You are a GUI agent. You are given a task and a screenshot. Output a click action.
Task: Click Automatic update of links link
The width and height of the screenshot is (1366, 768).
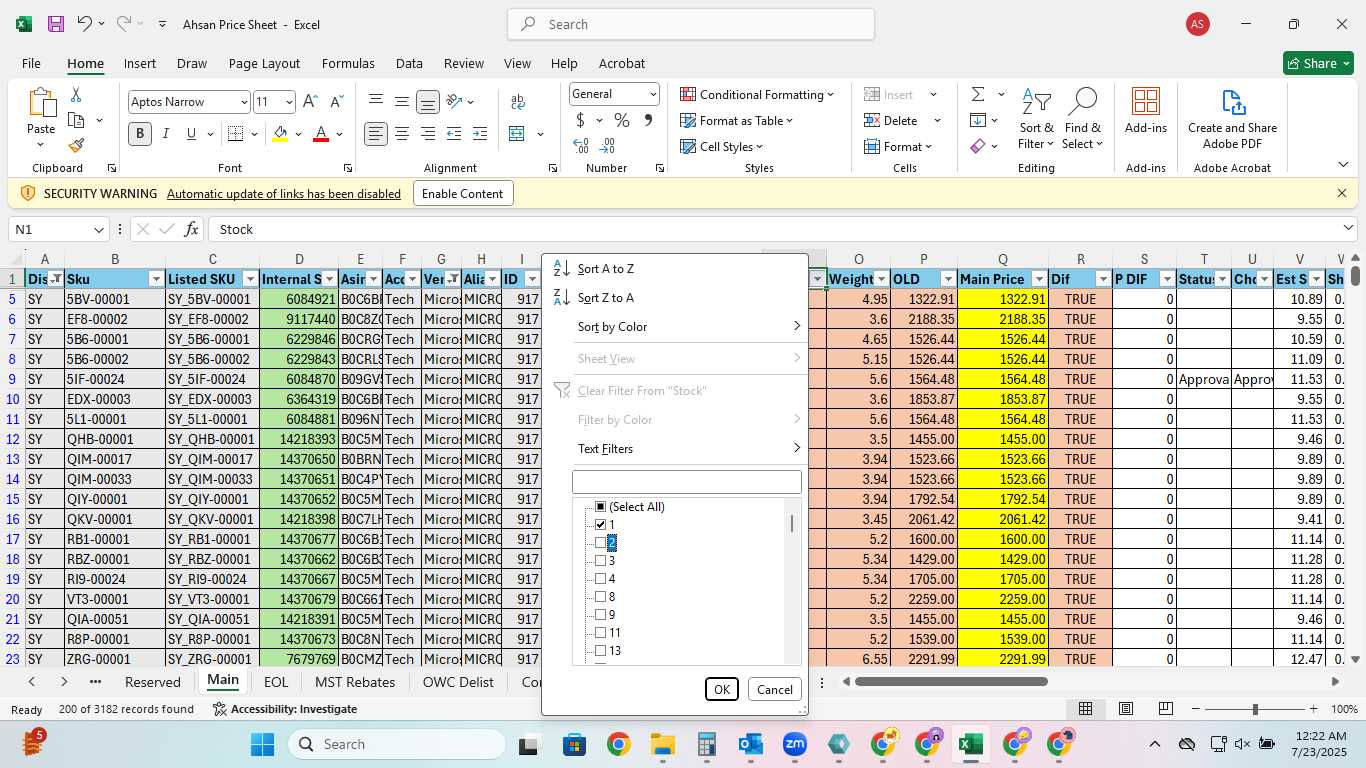click(284, 194)
